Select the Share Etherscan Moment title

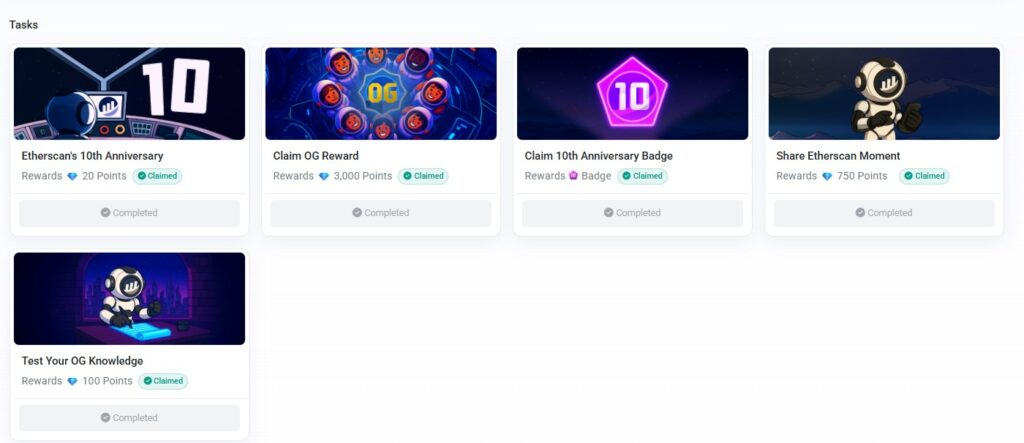pos(838,156)
